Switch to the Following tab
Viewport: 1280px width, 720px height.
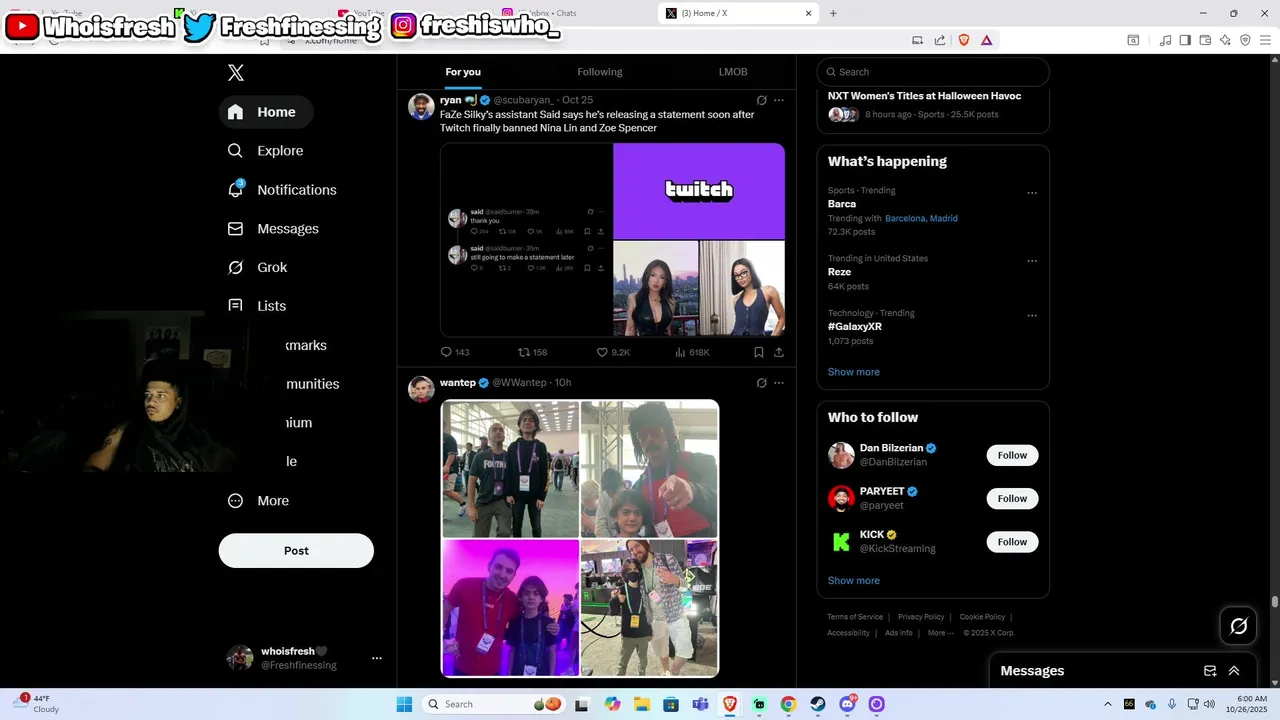point(600,72)
